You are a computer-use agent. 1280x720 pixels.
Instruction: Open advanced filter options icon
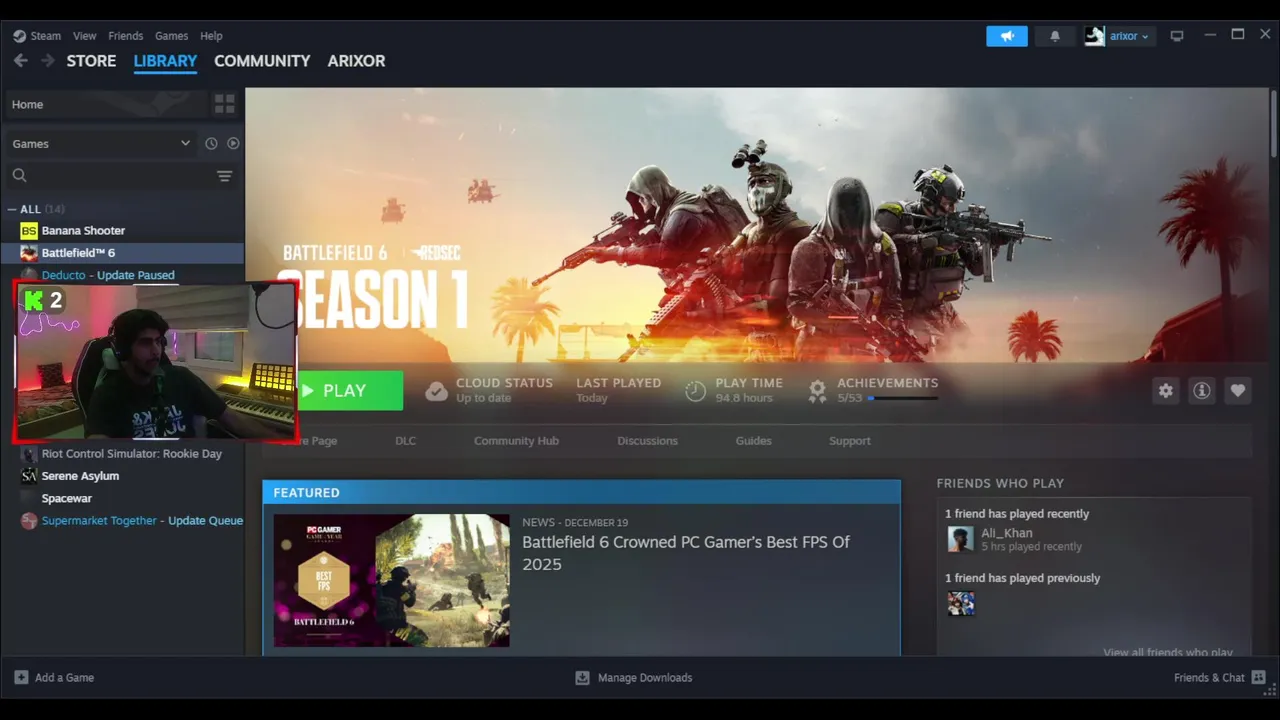click(224, 176)
